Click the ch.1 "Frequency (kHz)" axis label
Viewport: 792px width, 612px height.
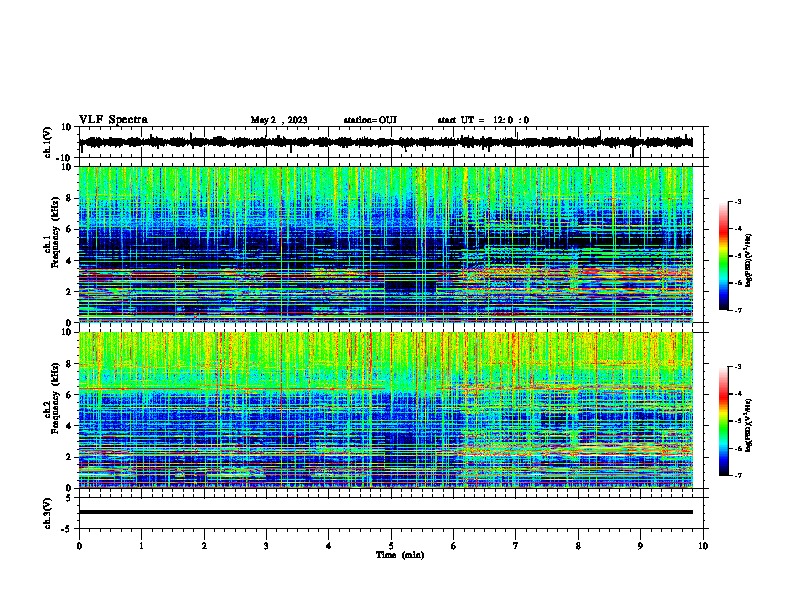click(55, 232)
